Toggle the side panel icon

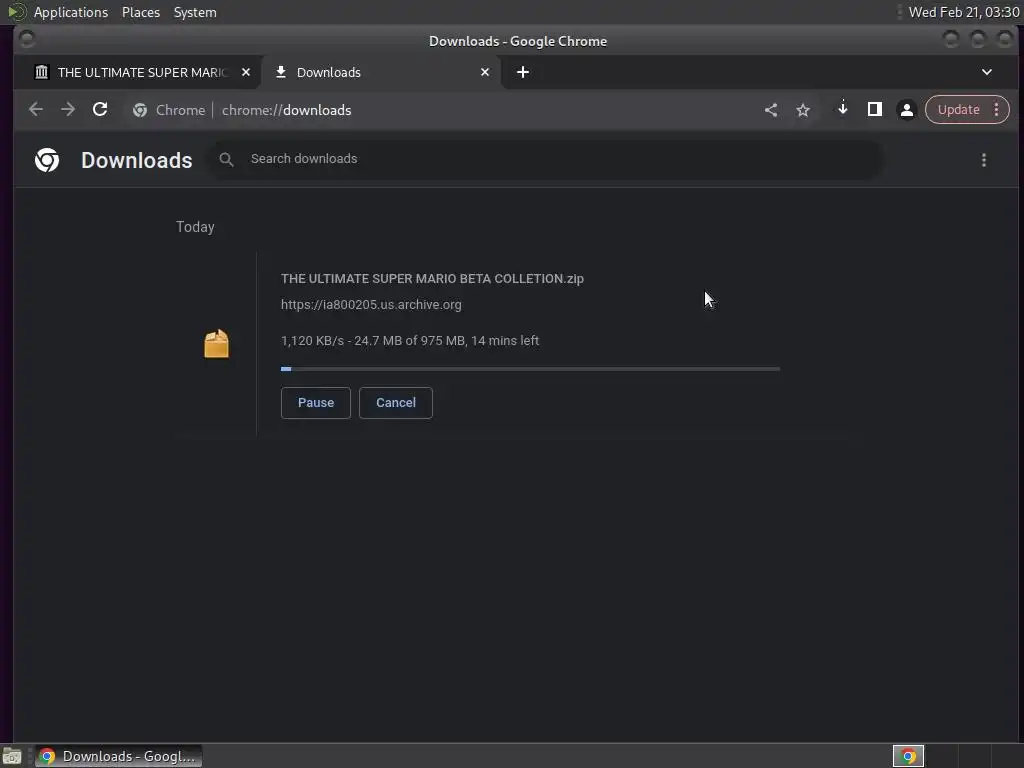874,109
